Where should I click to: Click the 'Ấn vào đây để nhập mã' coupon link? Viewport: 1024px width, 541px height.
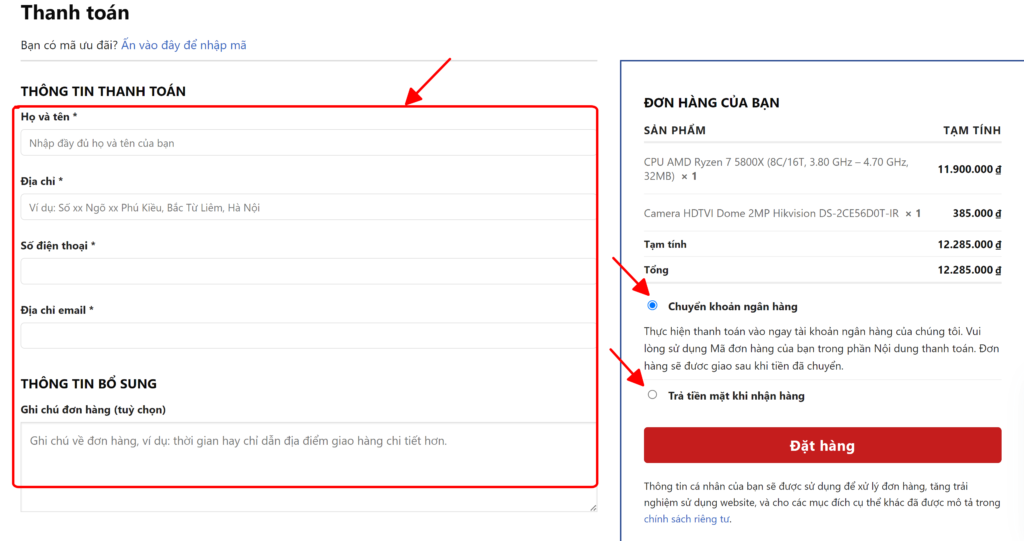[184, 45]
